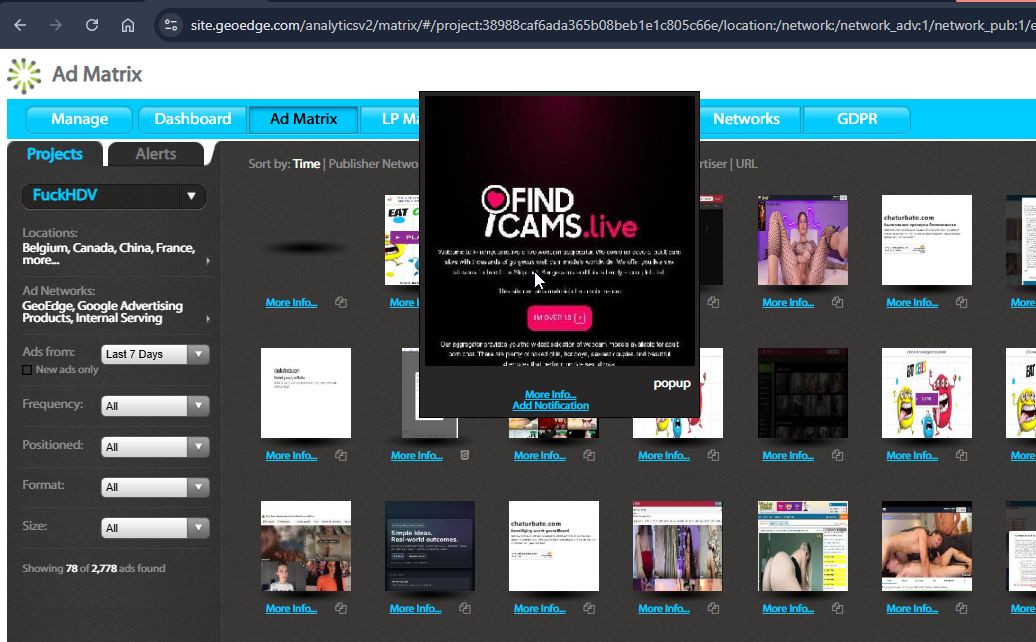This screenshot has width=1036, height=642.
Task: Select the Projects side tab
Action: tap(55, 154)
